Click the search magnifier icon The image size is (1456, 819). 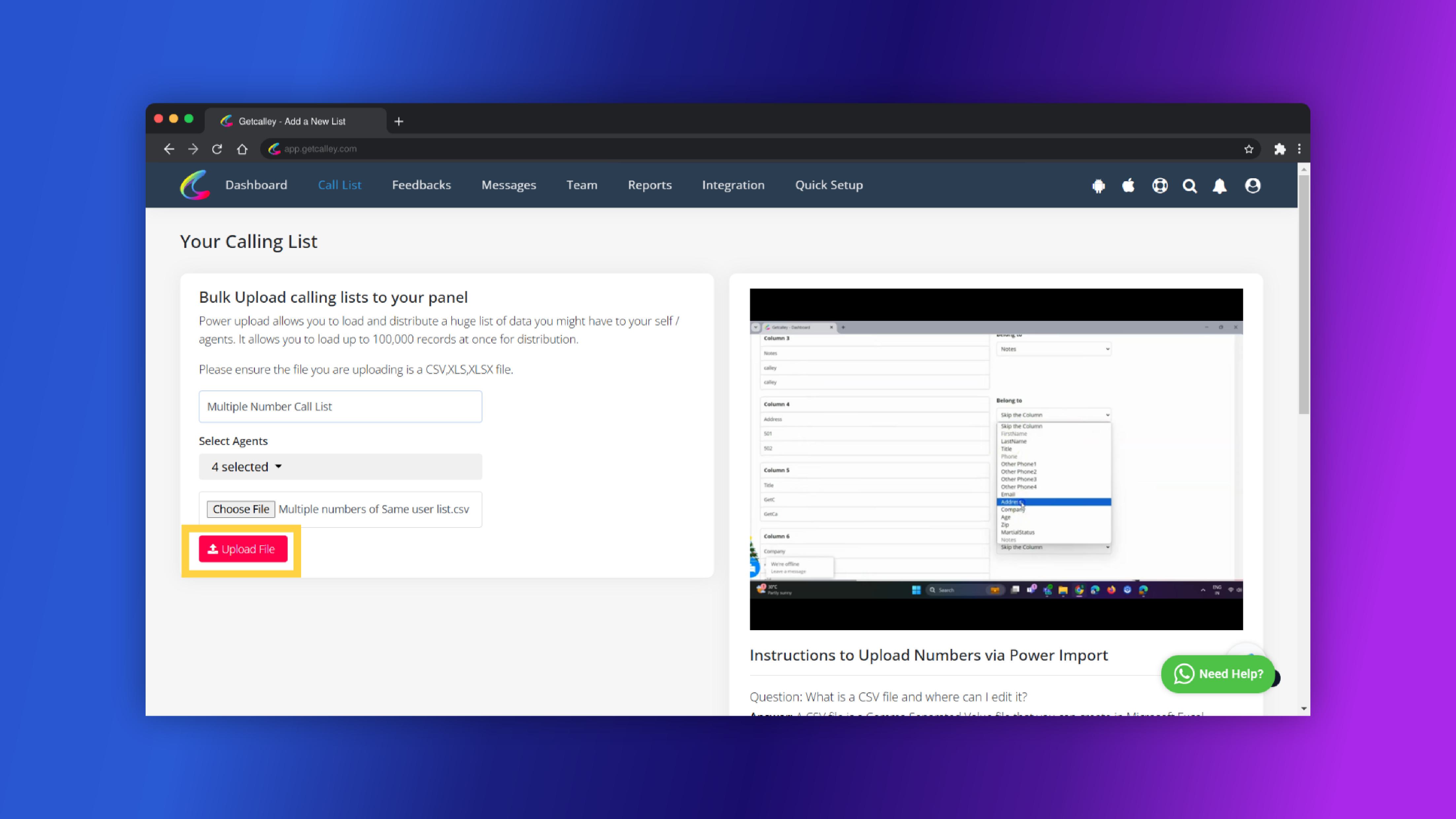click(x=1190, y=186)
